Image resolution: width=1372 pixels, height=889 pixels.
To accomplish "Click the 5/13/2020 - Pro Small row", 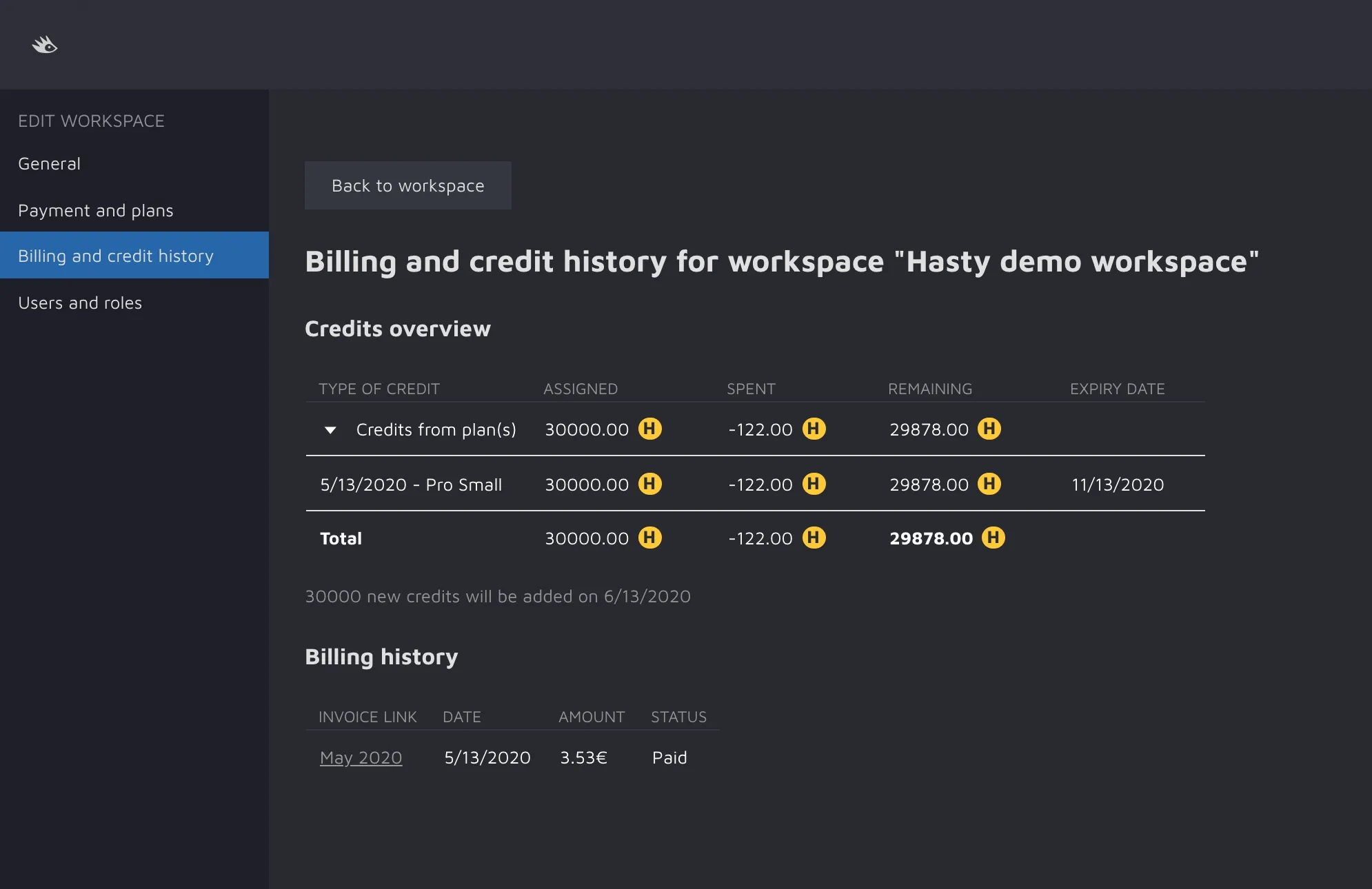I will coord(411,485).
